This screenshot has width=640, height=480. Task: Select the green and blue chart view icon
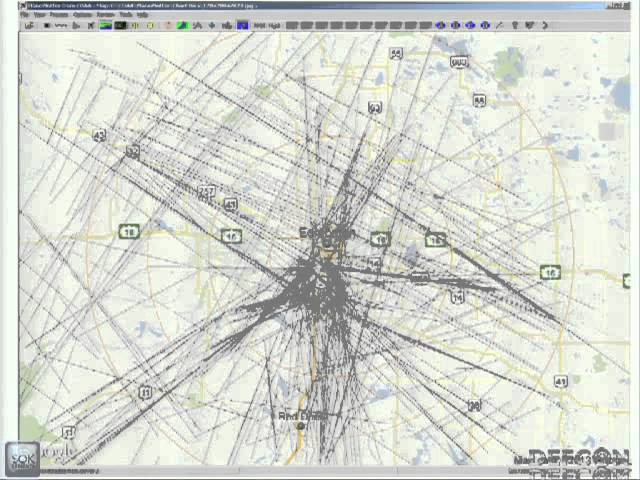[106, 26]
